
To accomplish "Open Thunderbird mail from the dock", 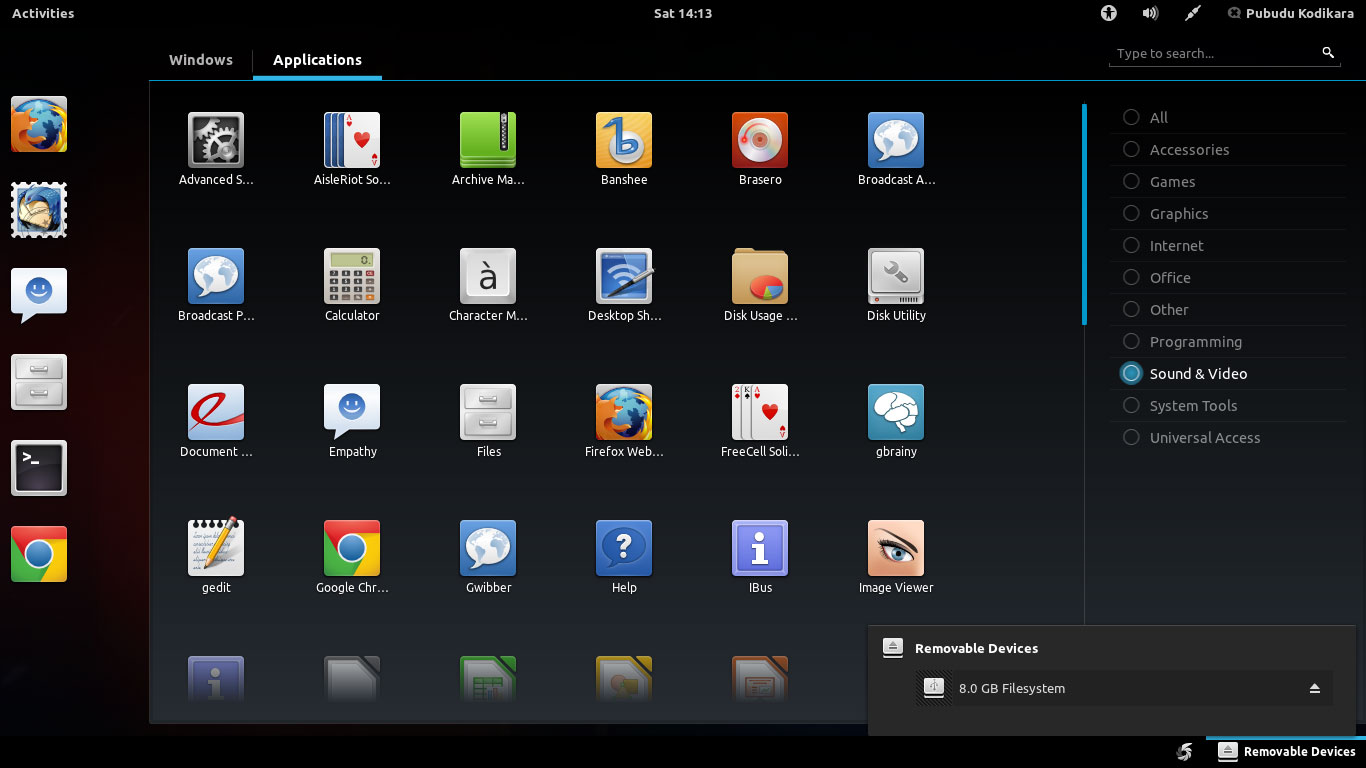I will 39,210.
